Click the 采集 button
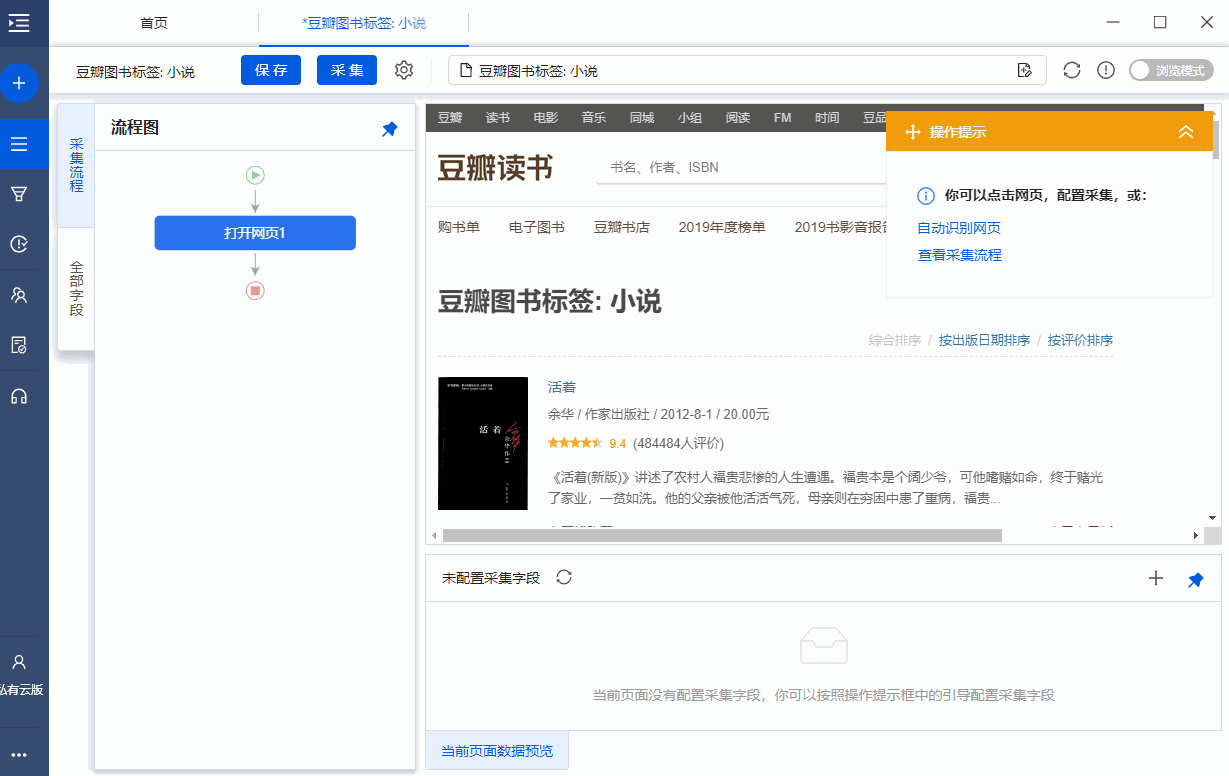Viewport: 1229px width, 776px height. (347, 70)
